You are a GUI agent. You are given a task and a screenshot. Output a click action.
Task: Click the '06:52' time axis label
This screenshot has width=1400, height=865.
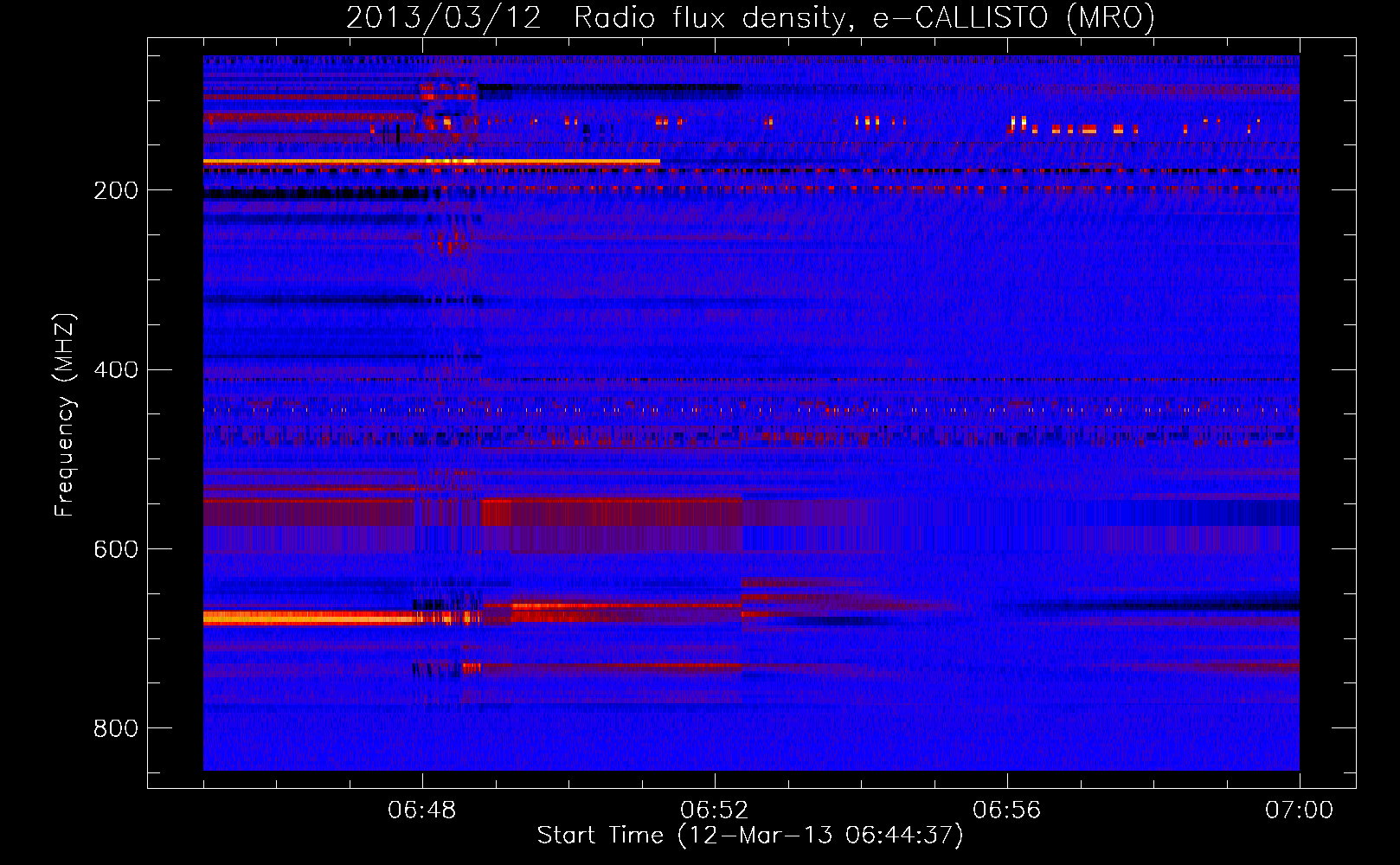[715, 811]
